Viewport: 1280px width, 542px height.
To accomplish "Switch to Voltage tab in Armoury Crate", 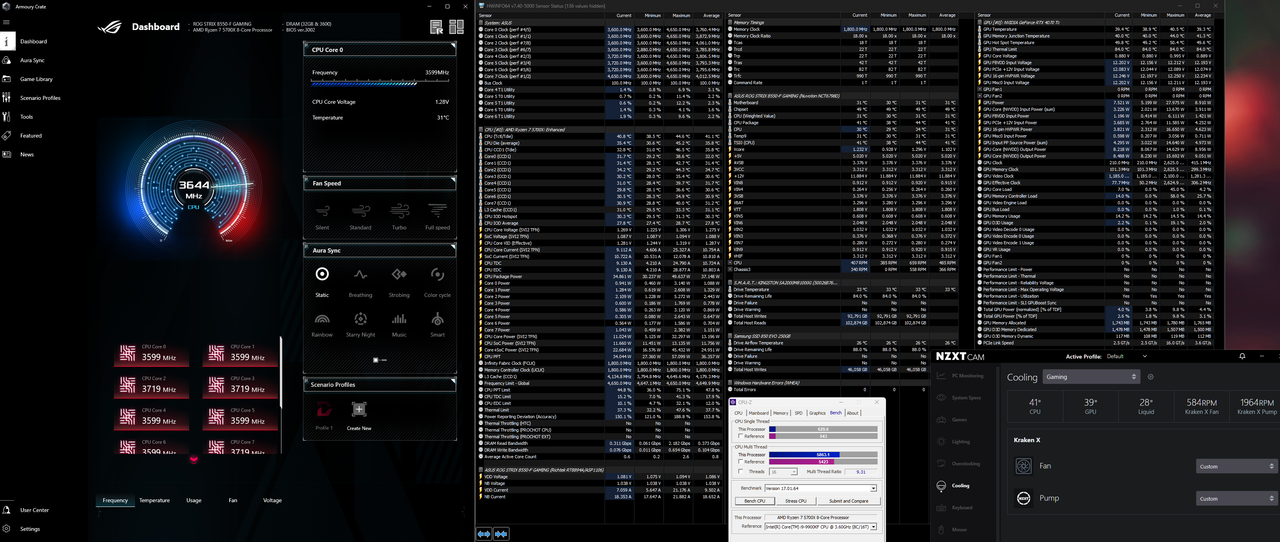I will point(272,500).
